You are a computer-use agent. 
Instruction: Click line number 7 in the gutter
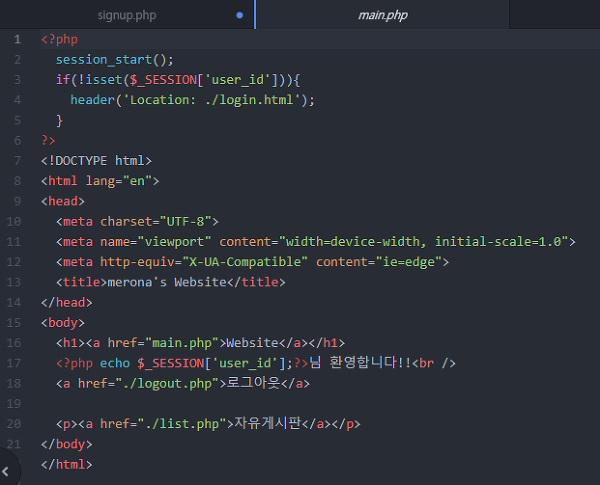pyautogui.click(x=17, y=161)
